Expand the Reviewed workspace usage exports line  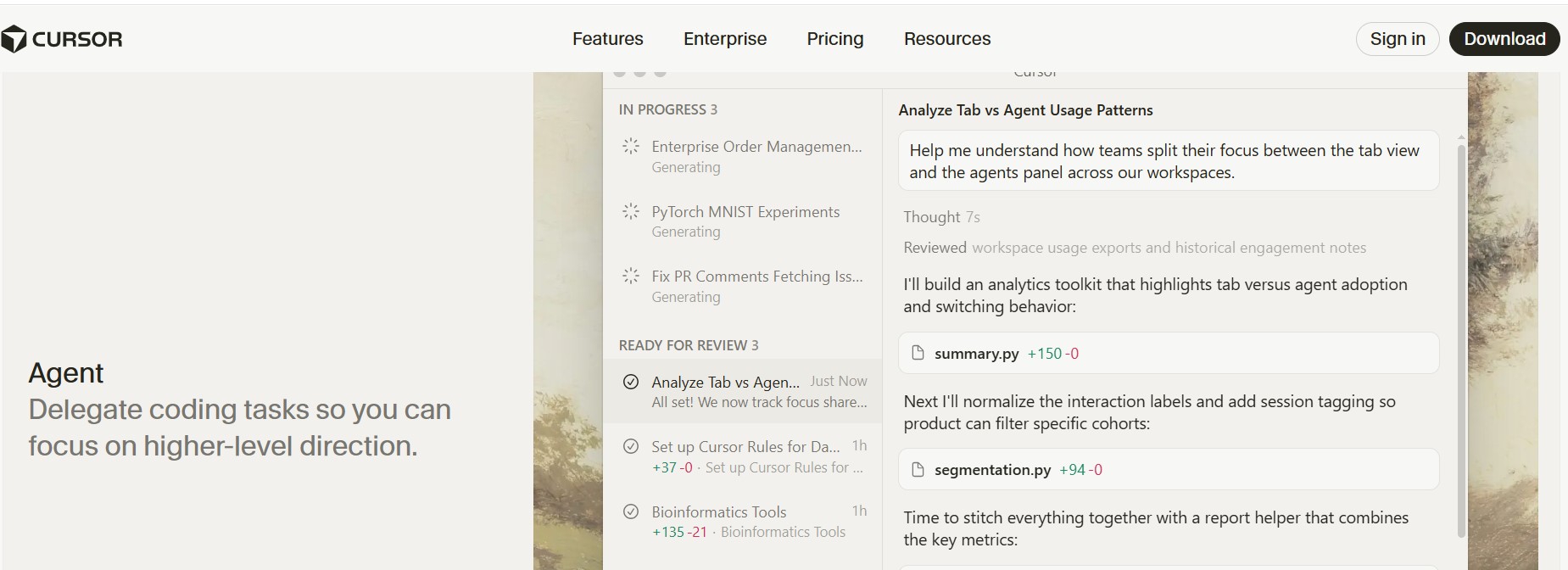point(1134,248)
